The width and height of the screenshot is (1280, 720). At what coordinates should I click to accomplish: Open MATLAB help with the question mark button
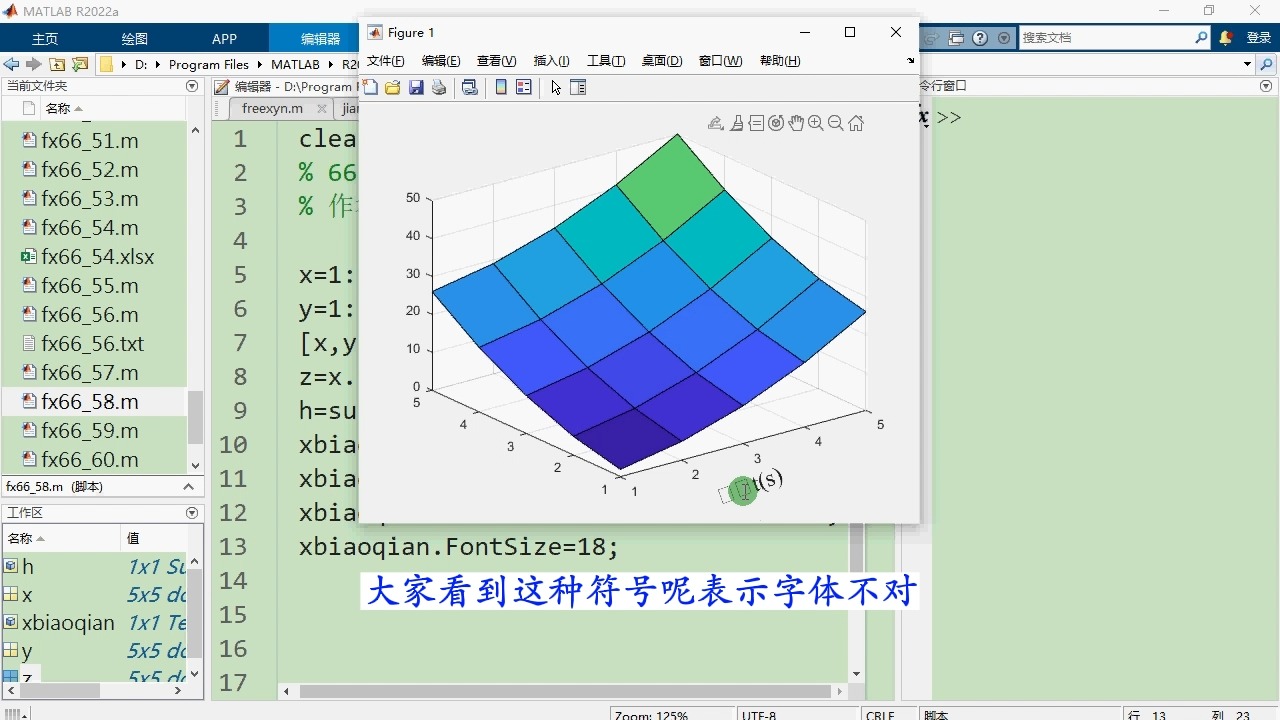979,37
